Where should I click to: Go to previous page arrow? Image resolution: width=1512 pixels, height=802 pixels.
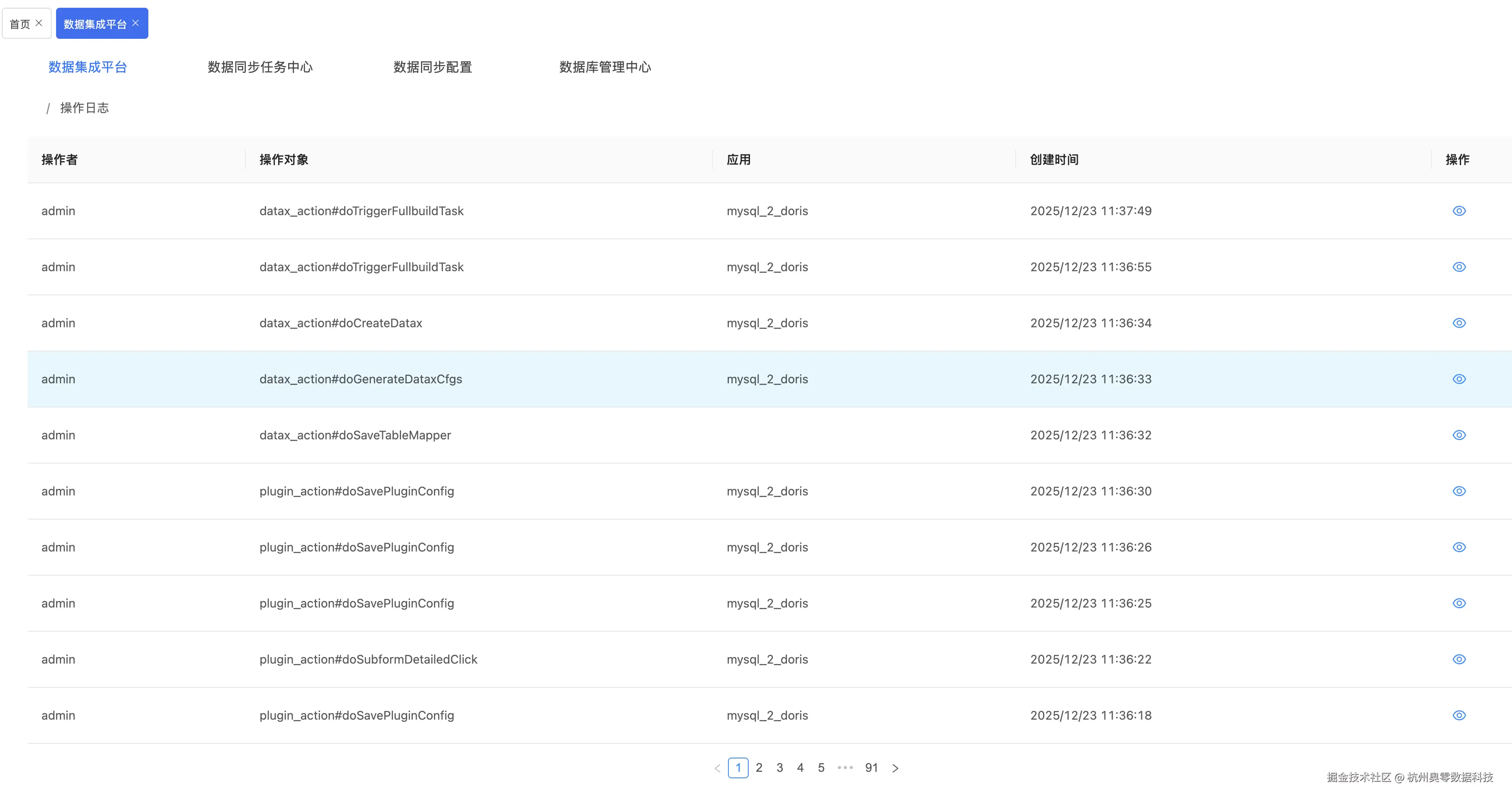[x=717, y=768]
